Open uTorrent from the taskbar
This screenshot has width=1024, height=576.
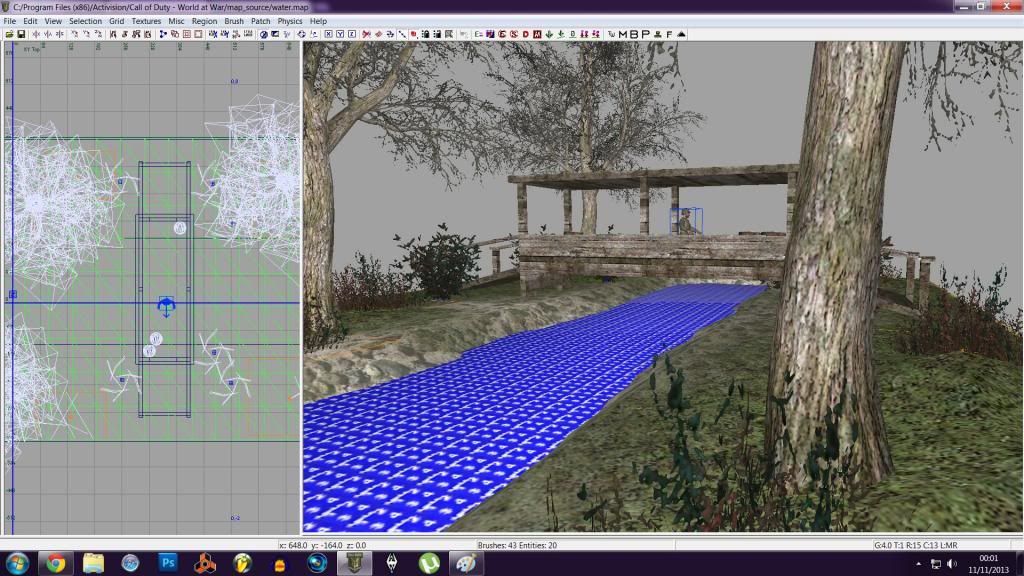(x=429, y=563)
